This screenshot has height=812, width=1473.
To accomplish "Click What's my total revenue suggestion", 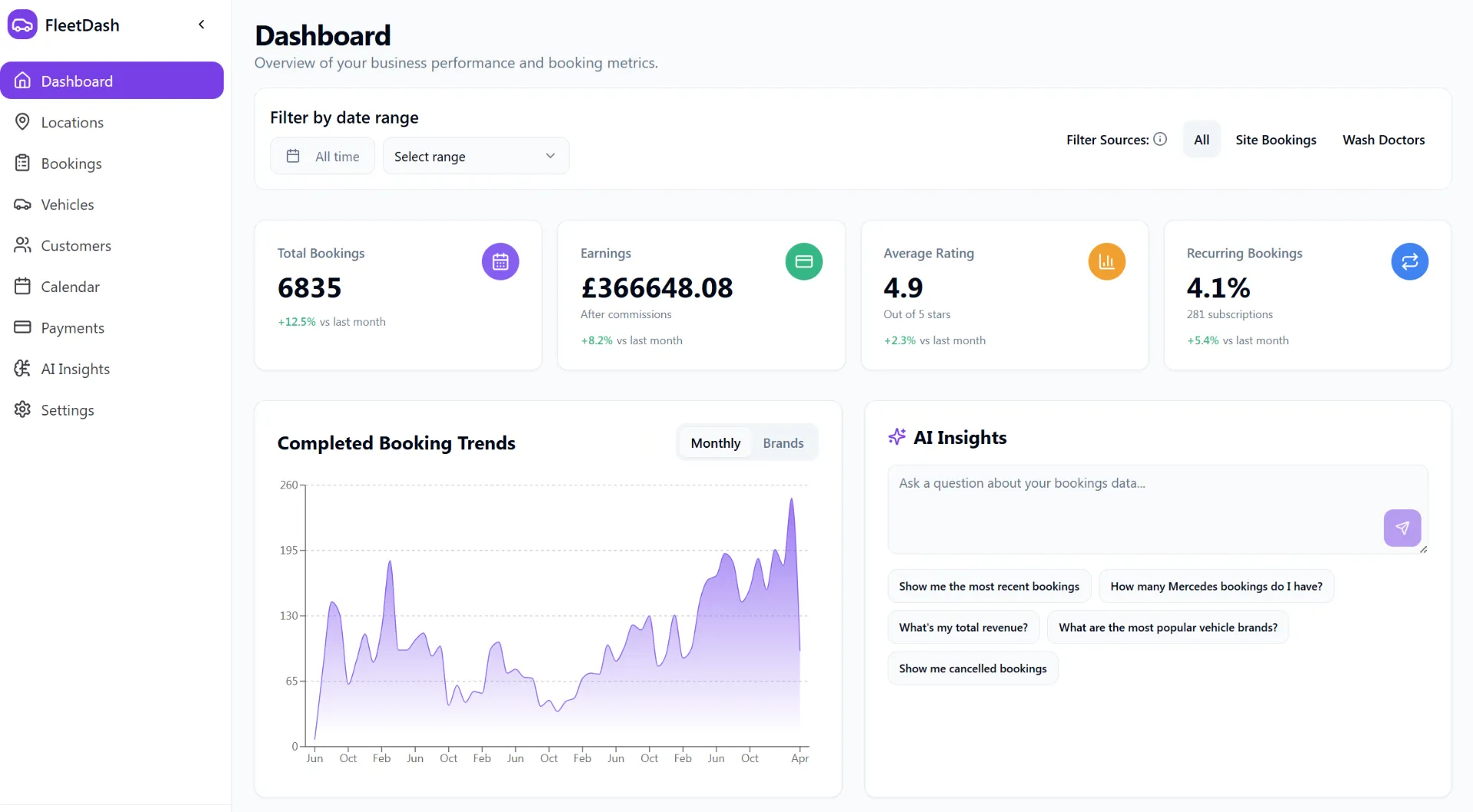I will coord(963,626).
